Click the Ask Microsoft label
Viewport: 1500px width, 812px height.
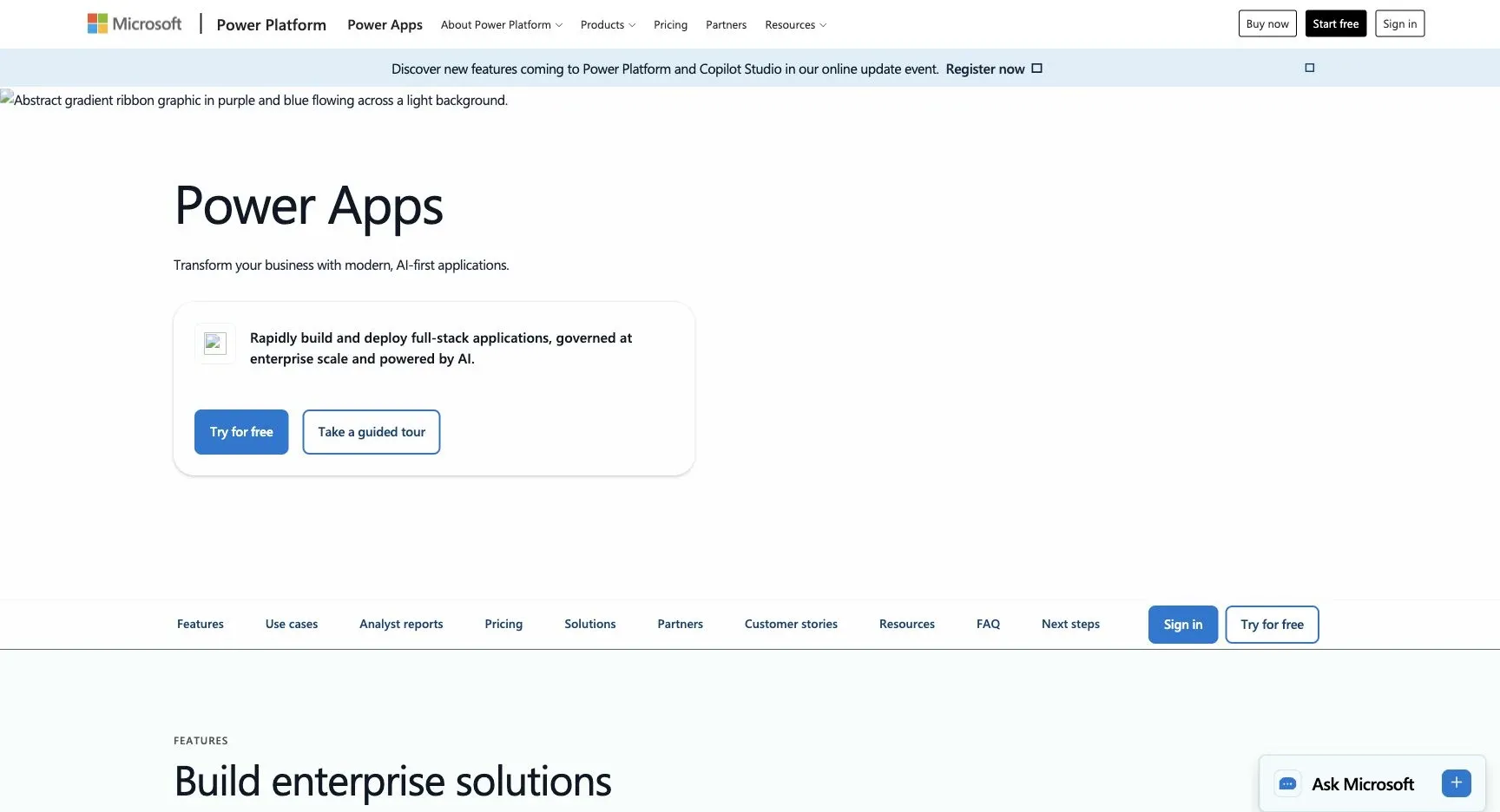tap(1363, 784)
